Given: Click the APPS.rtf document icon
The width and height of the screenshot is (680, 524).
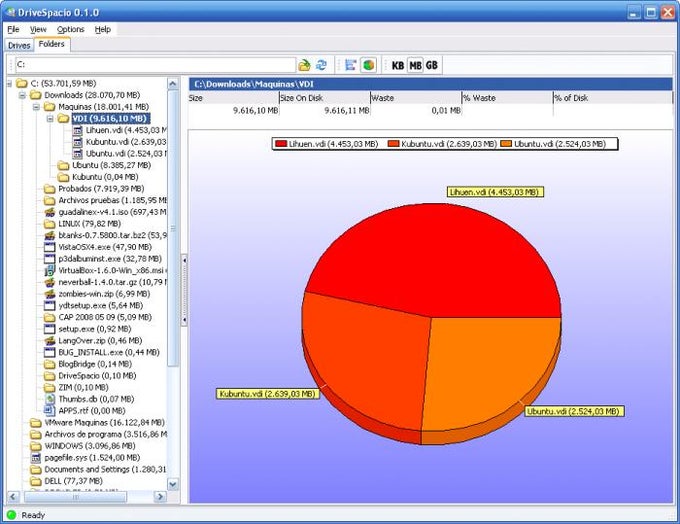Looking at the screenshot, I should click(50, 411).
